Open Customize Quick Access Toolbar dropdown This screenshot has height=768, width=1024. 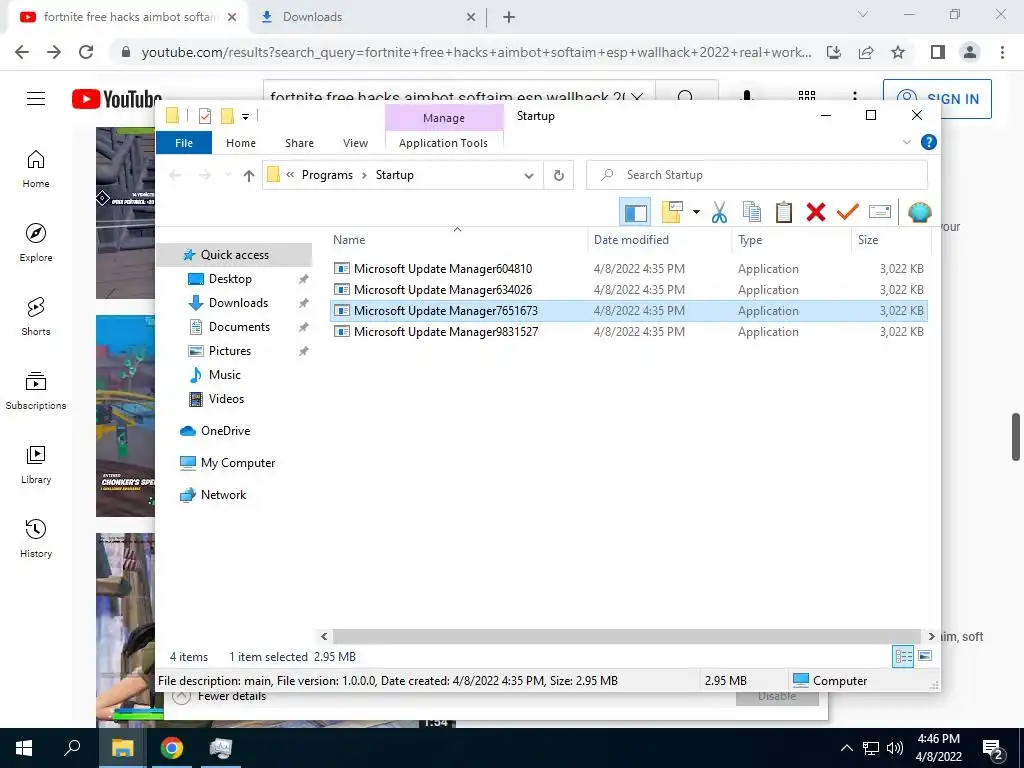click(246, 117)
